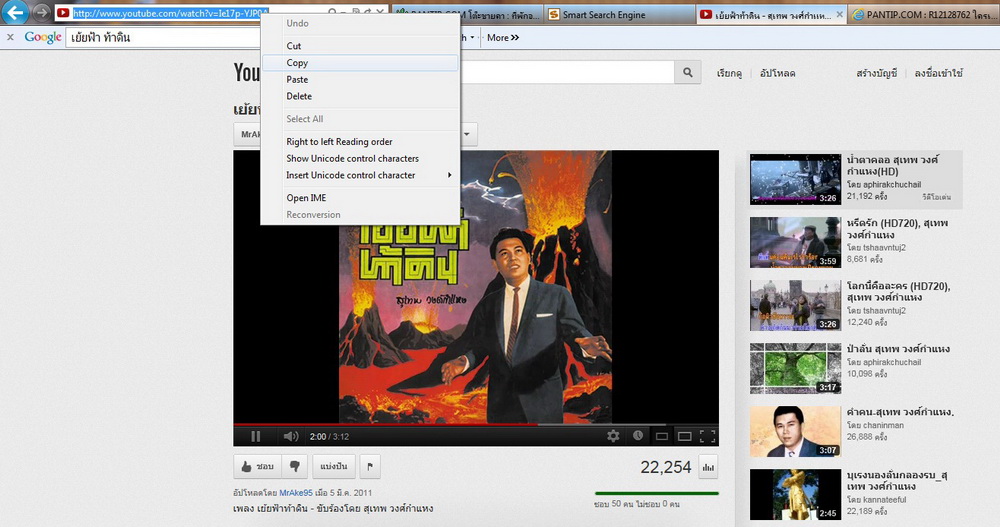Click the likes/dislikes rating bar

coord(656,493)
